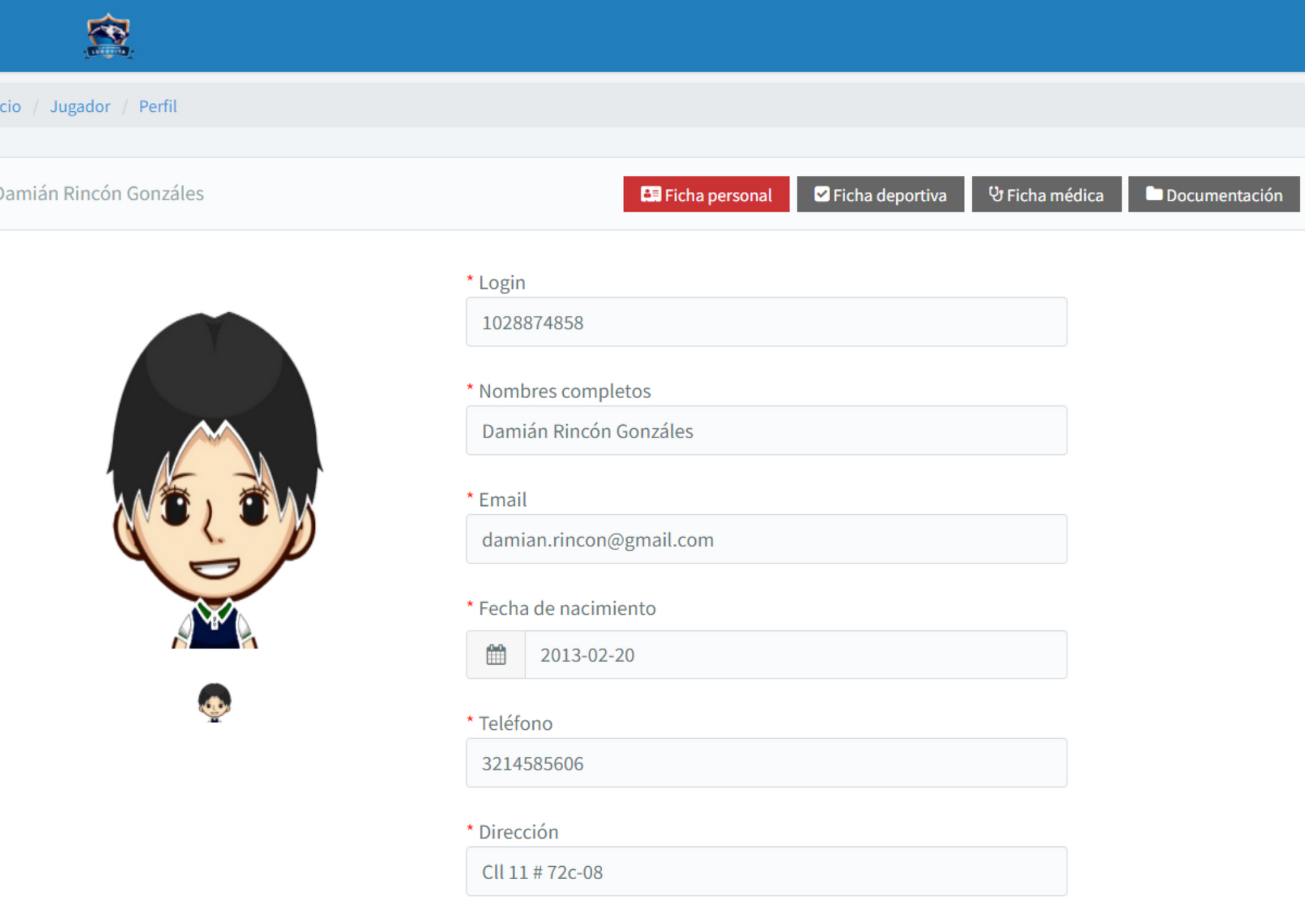The height and width of the screenshot is (924, 1305).
Task: Click the Teléfono input box
Action: tap(766, 763)
